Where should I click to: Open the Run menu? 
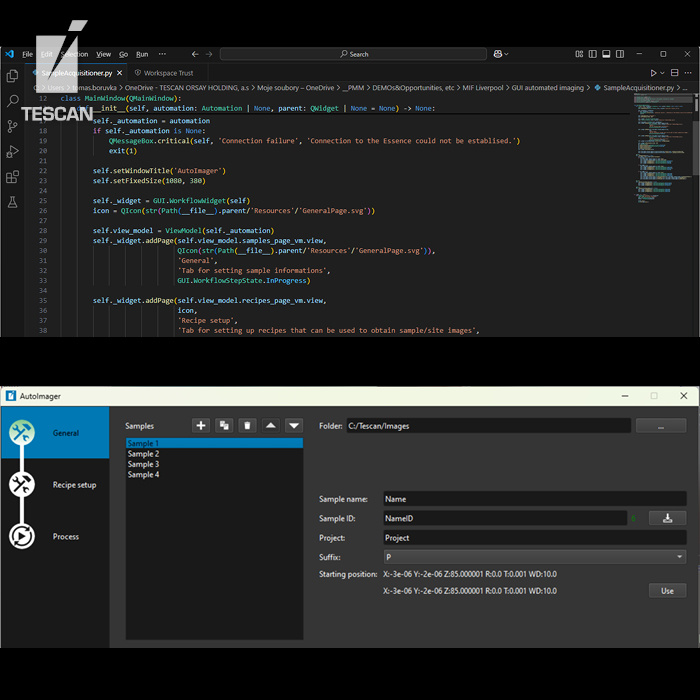142,54
